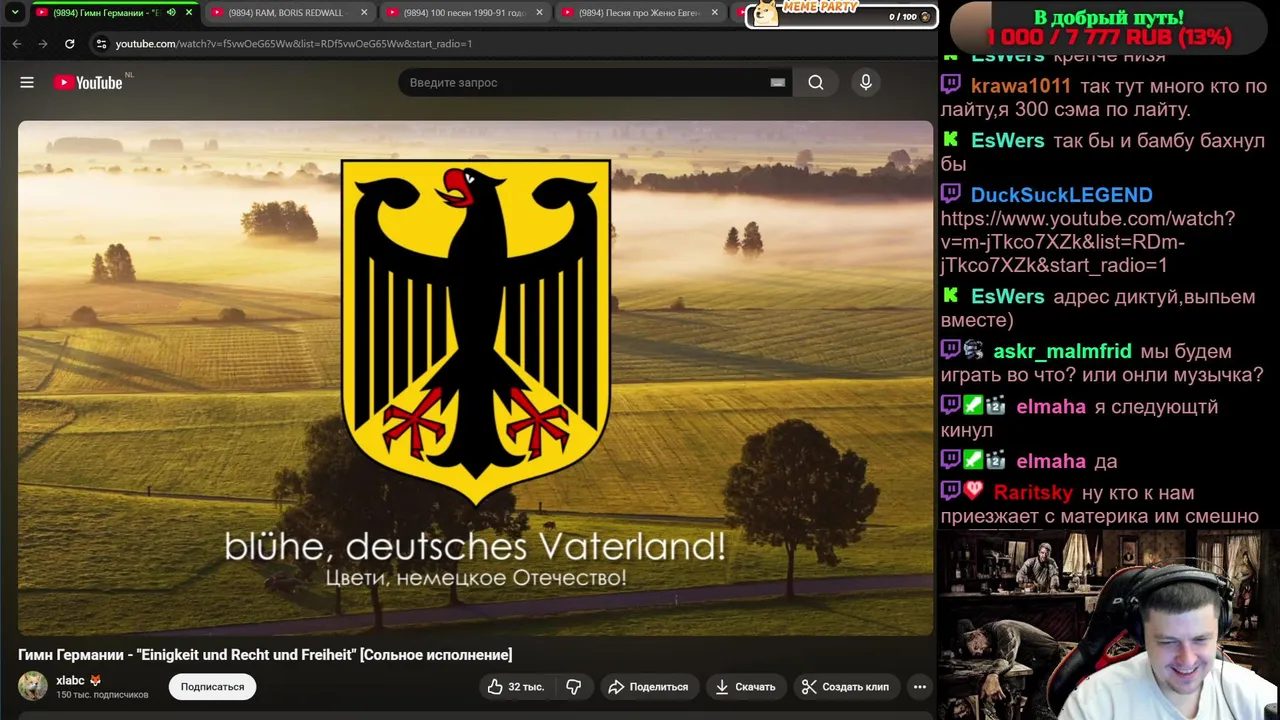Click the Meme Party doge icon
This screenshot has width=1280, height=720.
click(766, 13)
